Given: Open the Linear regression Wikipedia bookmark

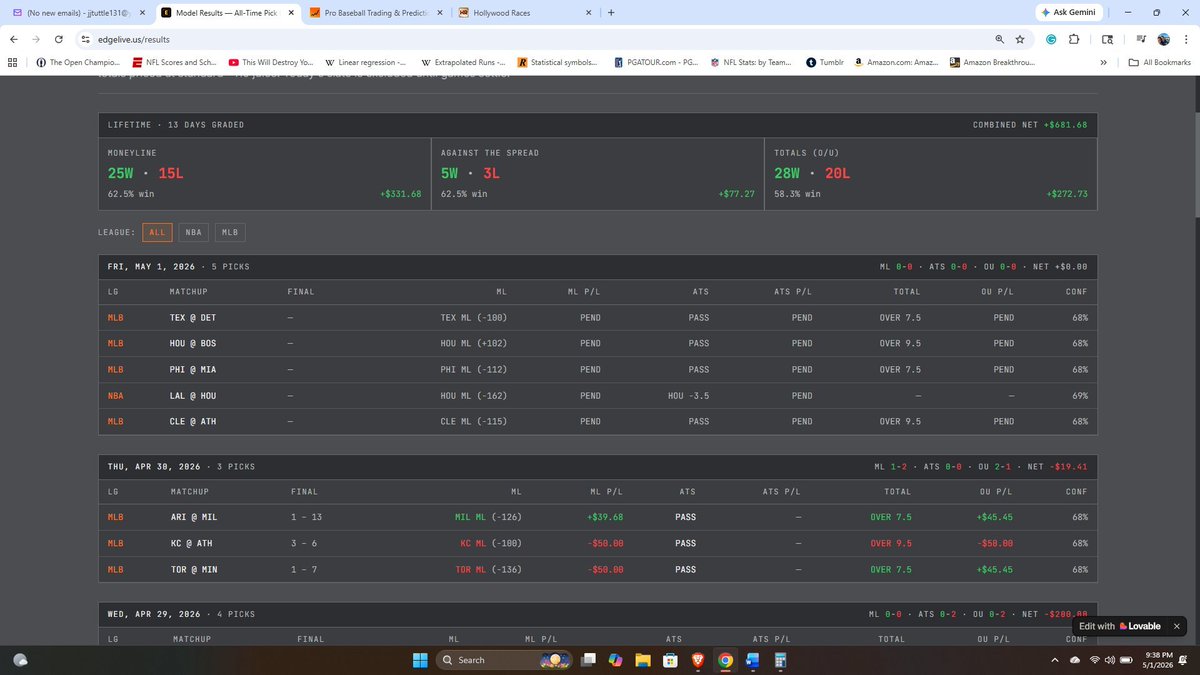Looking at the screenshot, I should pyautogui.click(x=365, y=62).
